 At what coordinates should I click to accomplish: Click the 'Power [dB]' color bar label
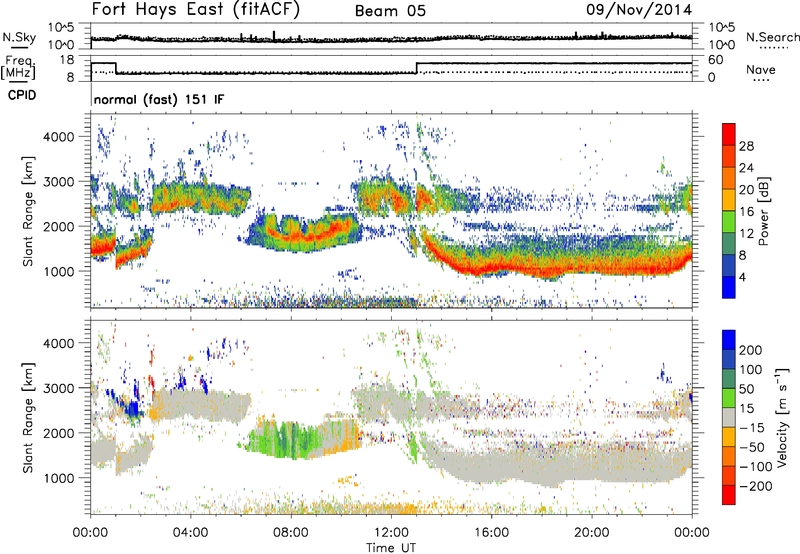(x=763, y=211)
